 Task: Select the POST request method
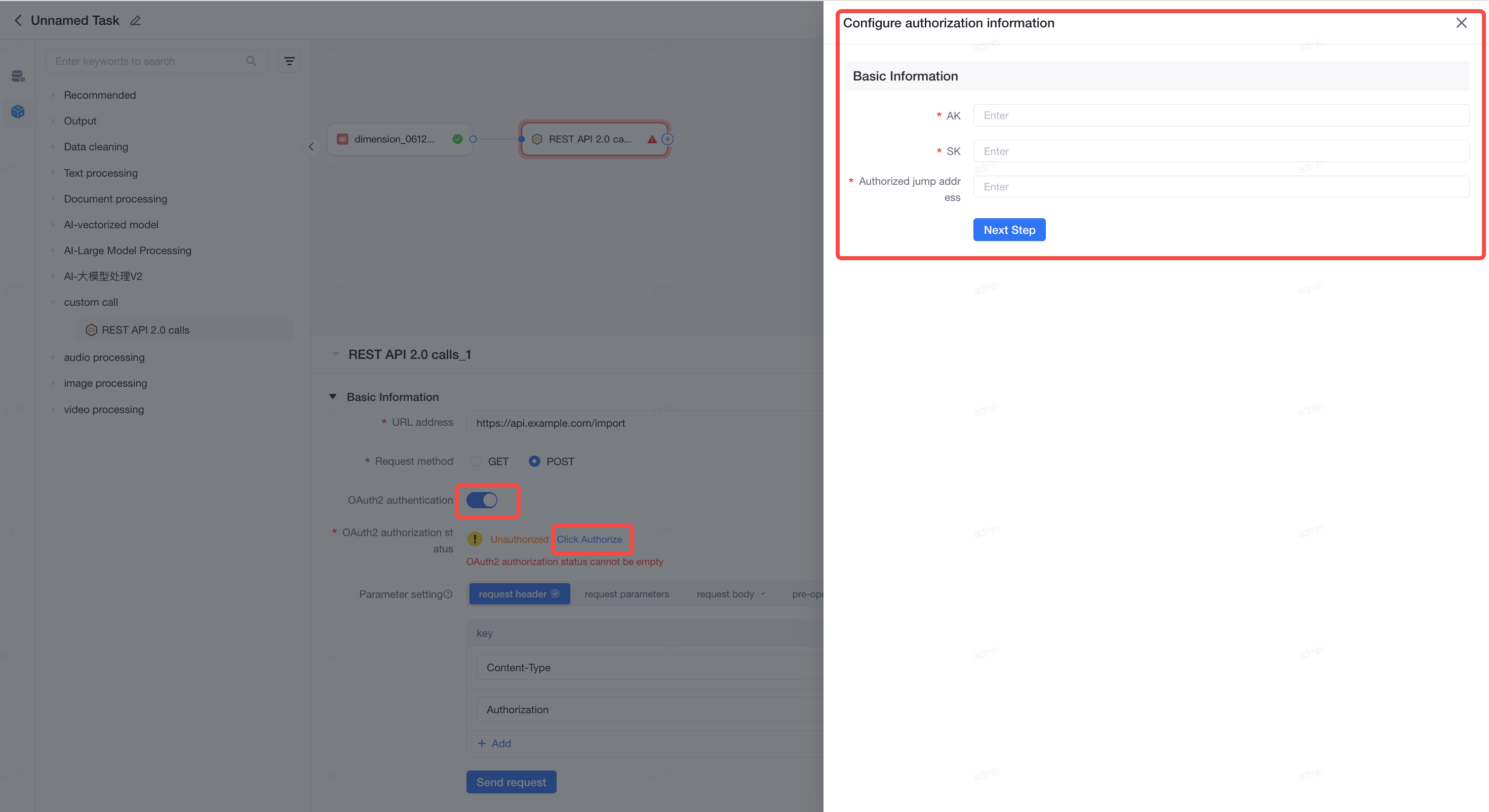(534, 461)
